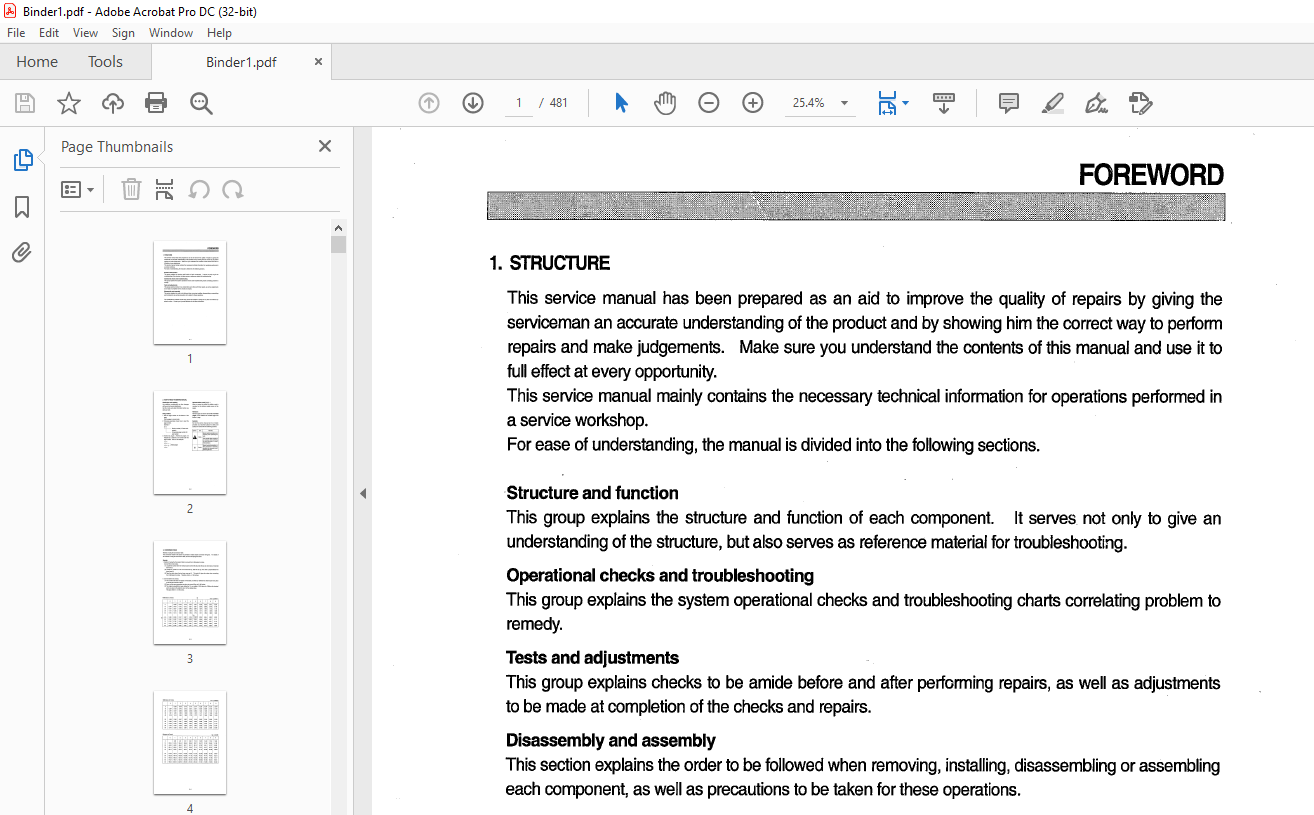1314x815 pixels.
Task: Open the find text magnifier tool
Action: (201, 103)
